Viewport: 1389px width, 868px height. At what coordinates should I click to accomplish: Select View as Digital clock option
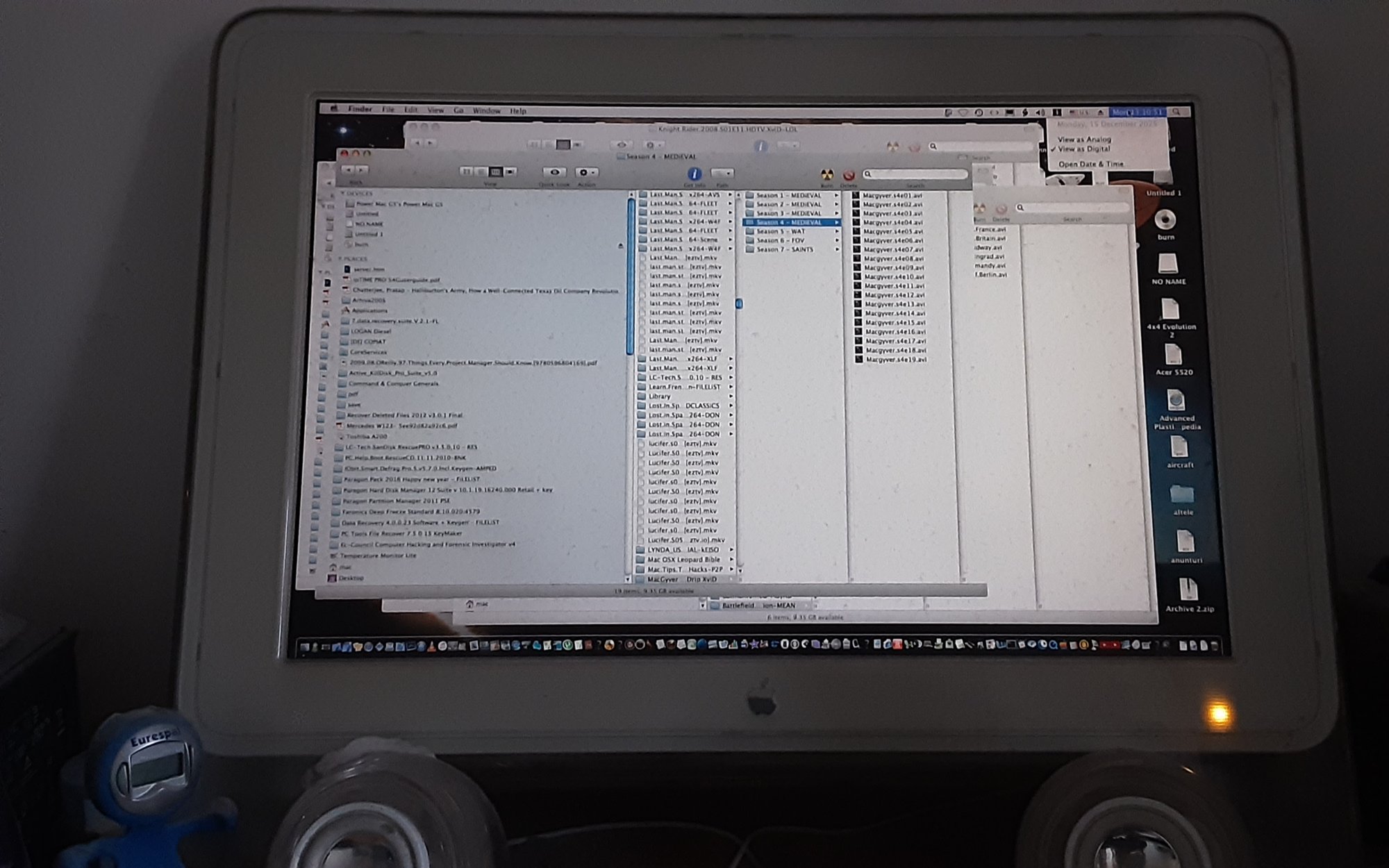[1084, 149]
